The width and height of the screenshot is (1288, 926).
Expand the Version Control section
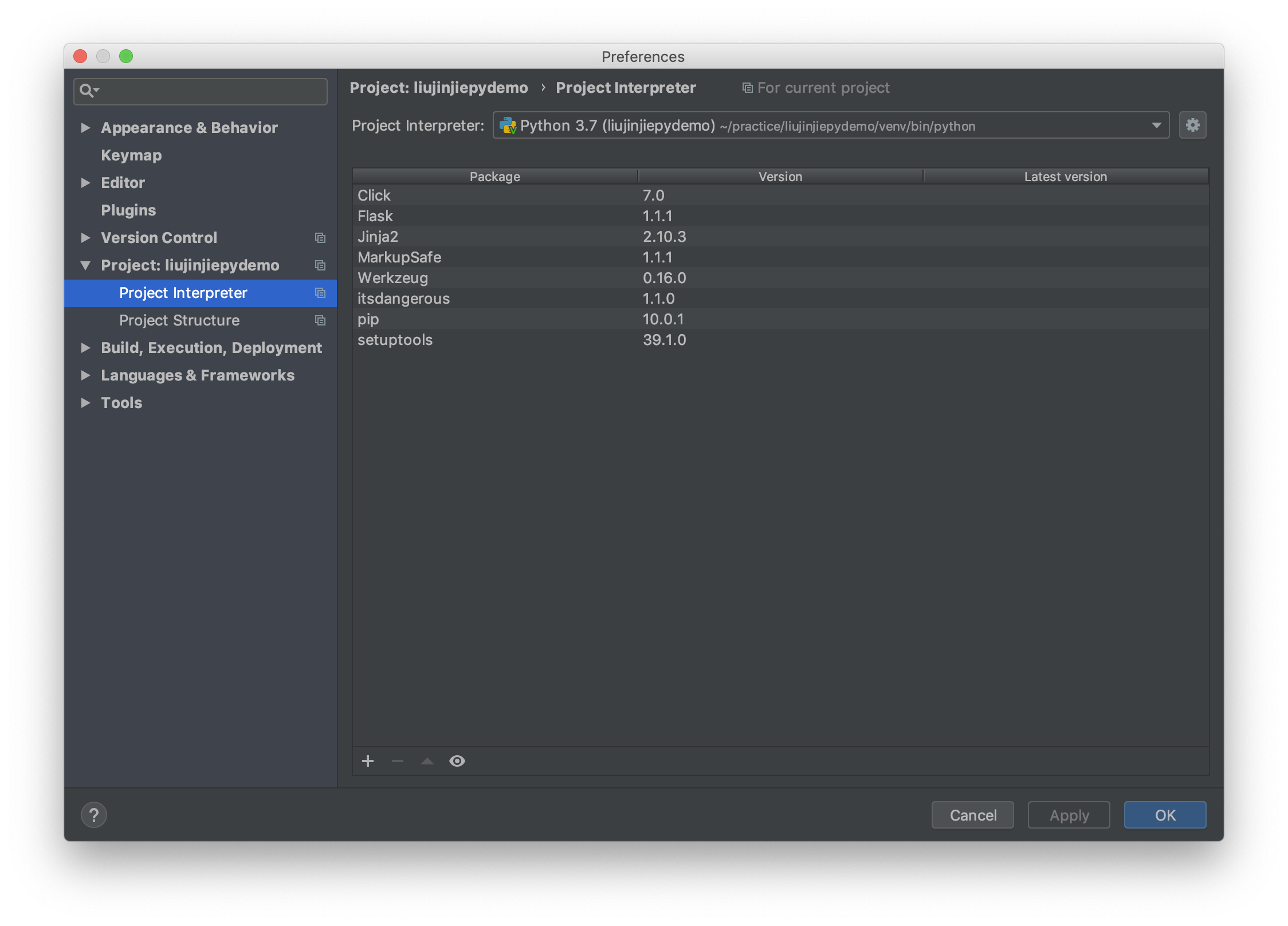pyautogui.click(x=85, y=237)
